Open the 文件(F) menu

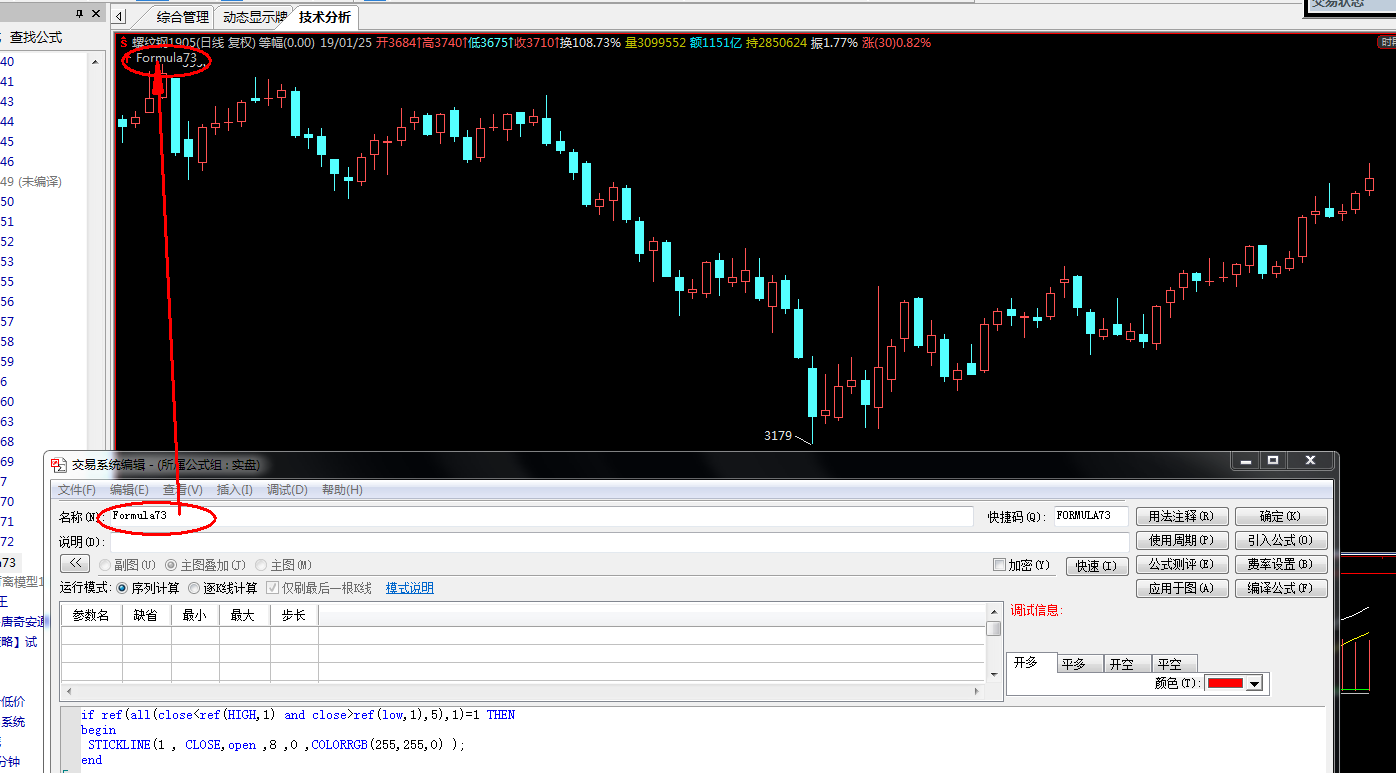tap(77, 490)
